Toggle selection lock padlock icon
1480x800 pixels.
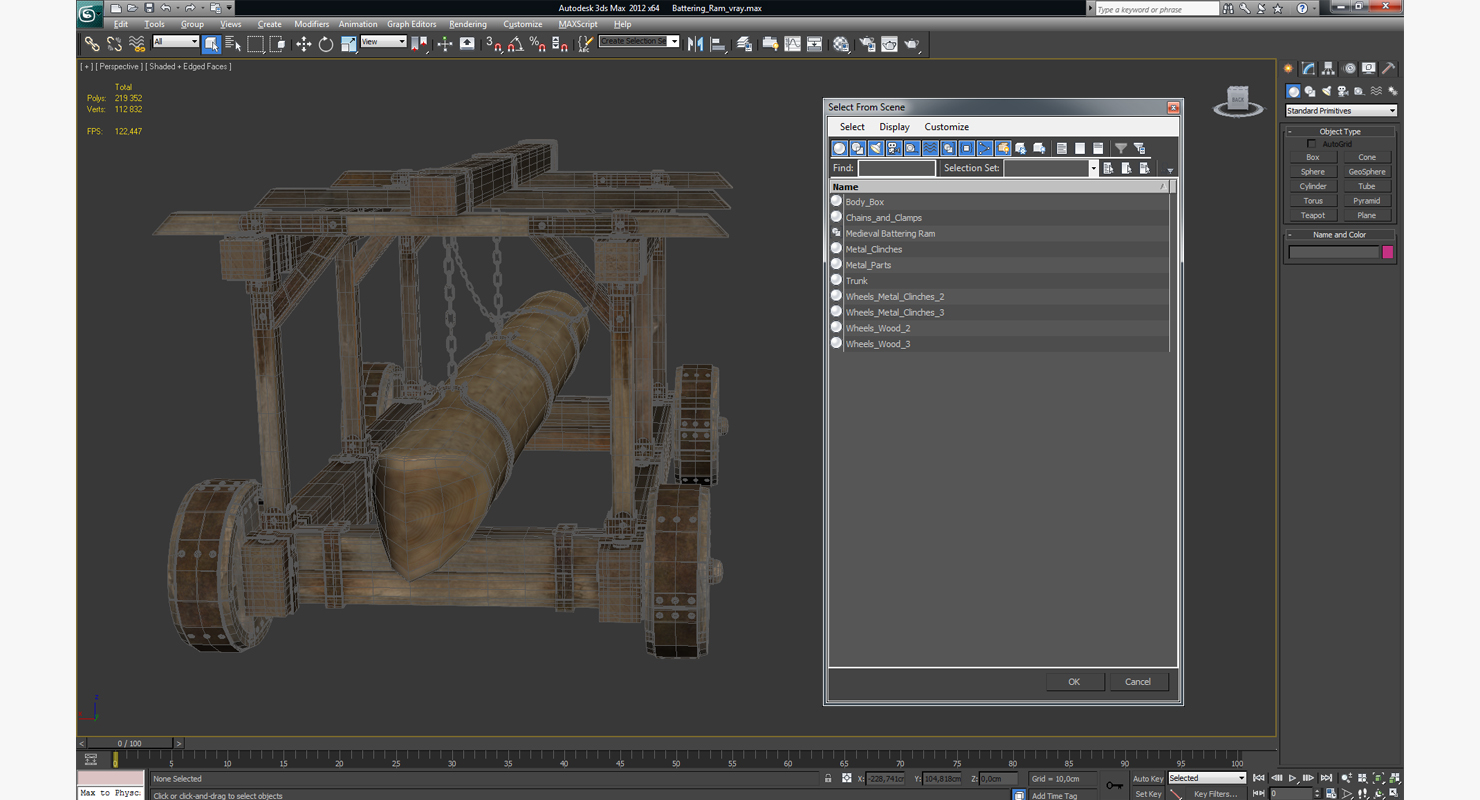(x=828, y=778)
